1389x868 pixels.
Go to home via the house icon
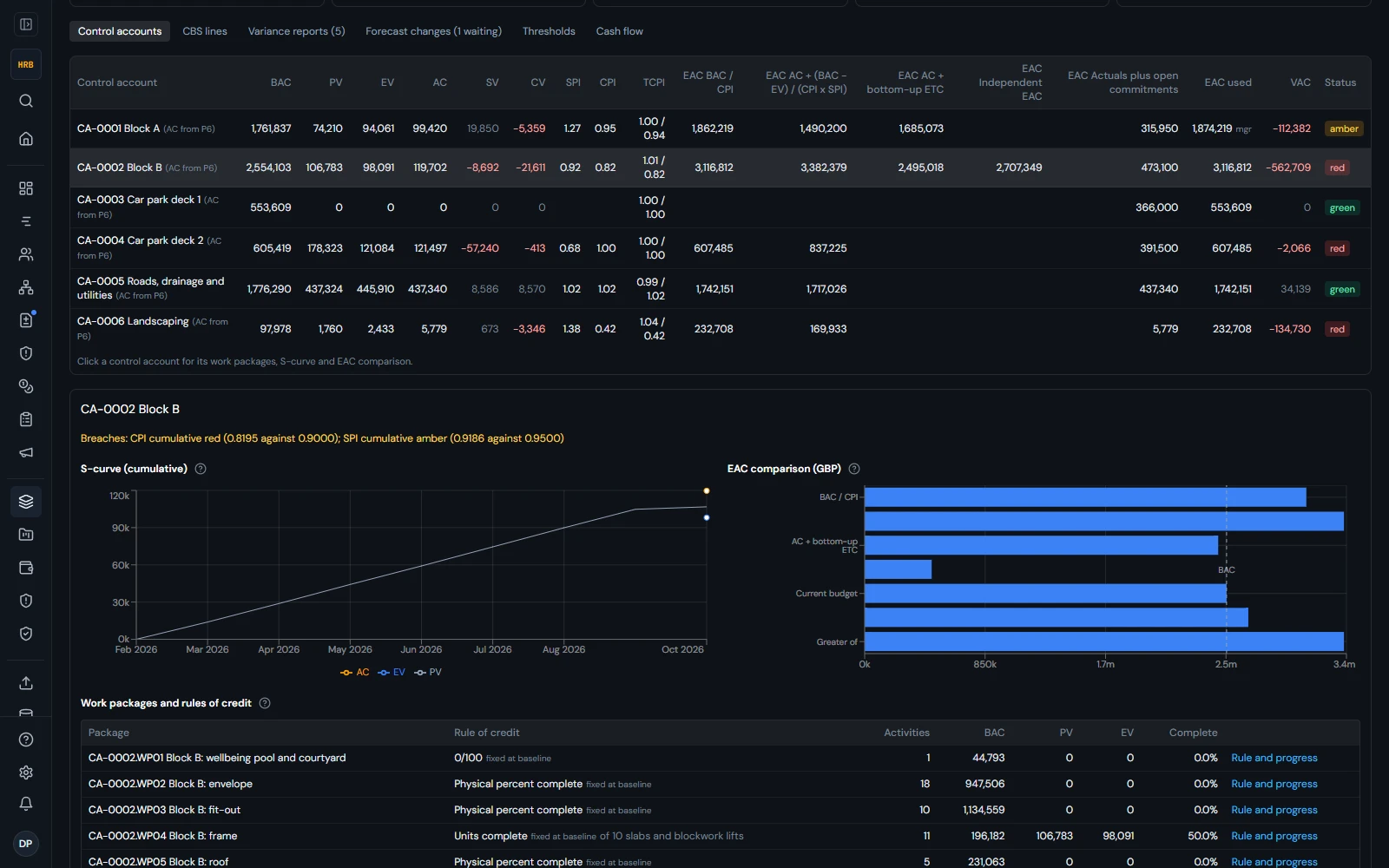[x=26, y=139]
